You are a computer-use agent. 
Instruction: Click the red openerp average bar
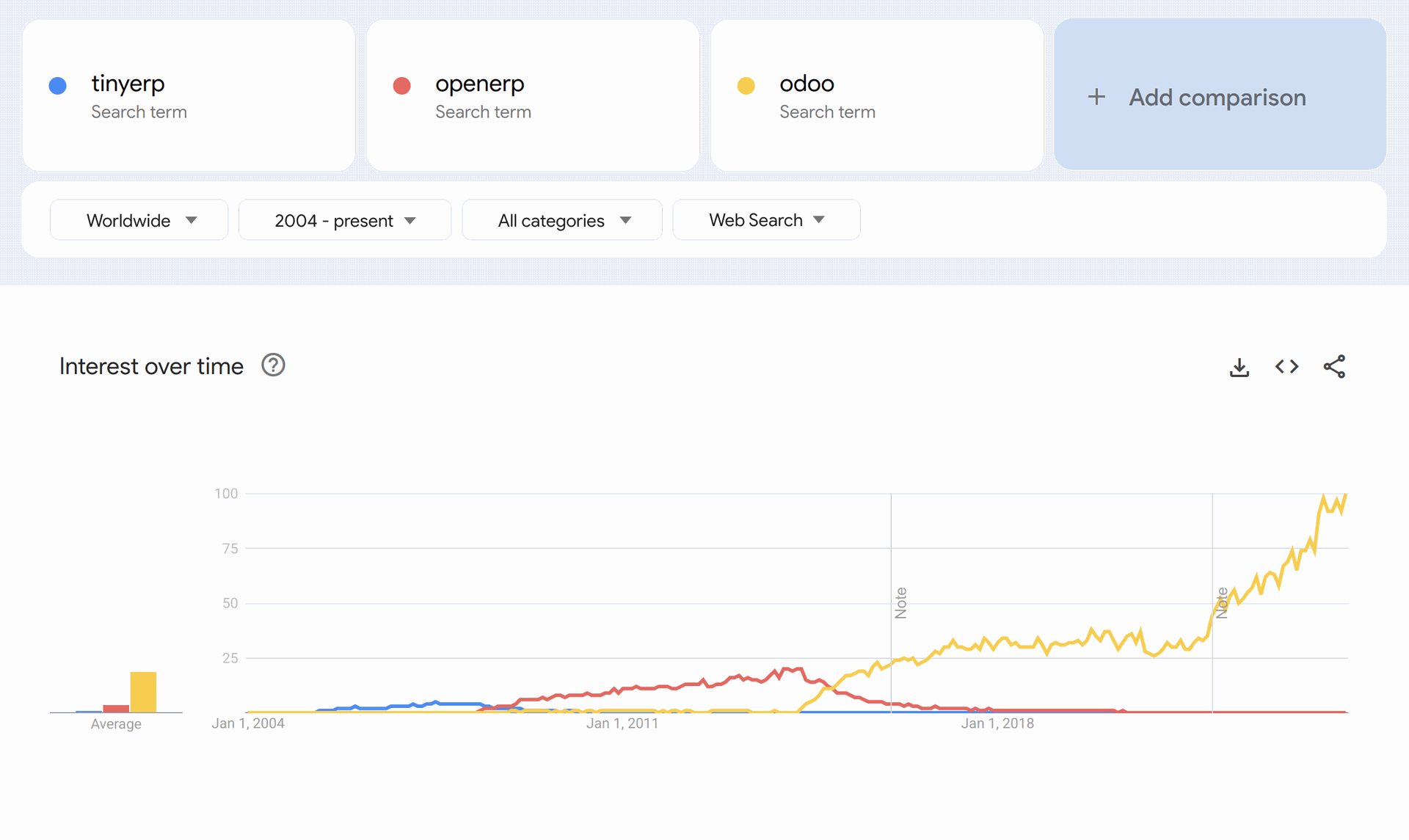pos(116,709)
